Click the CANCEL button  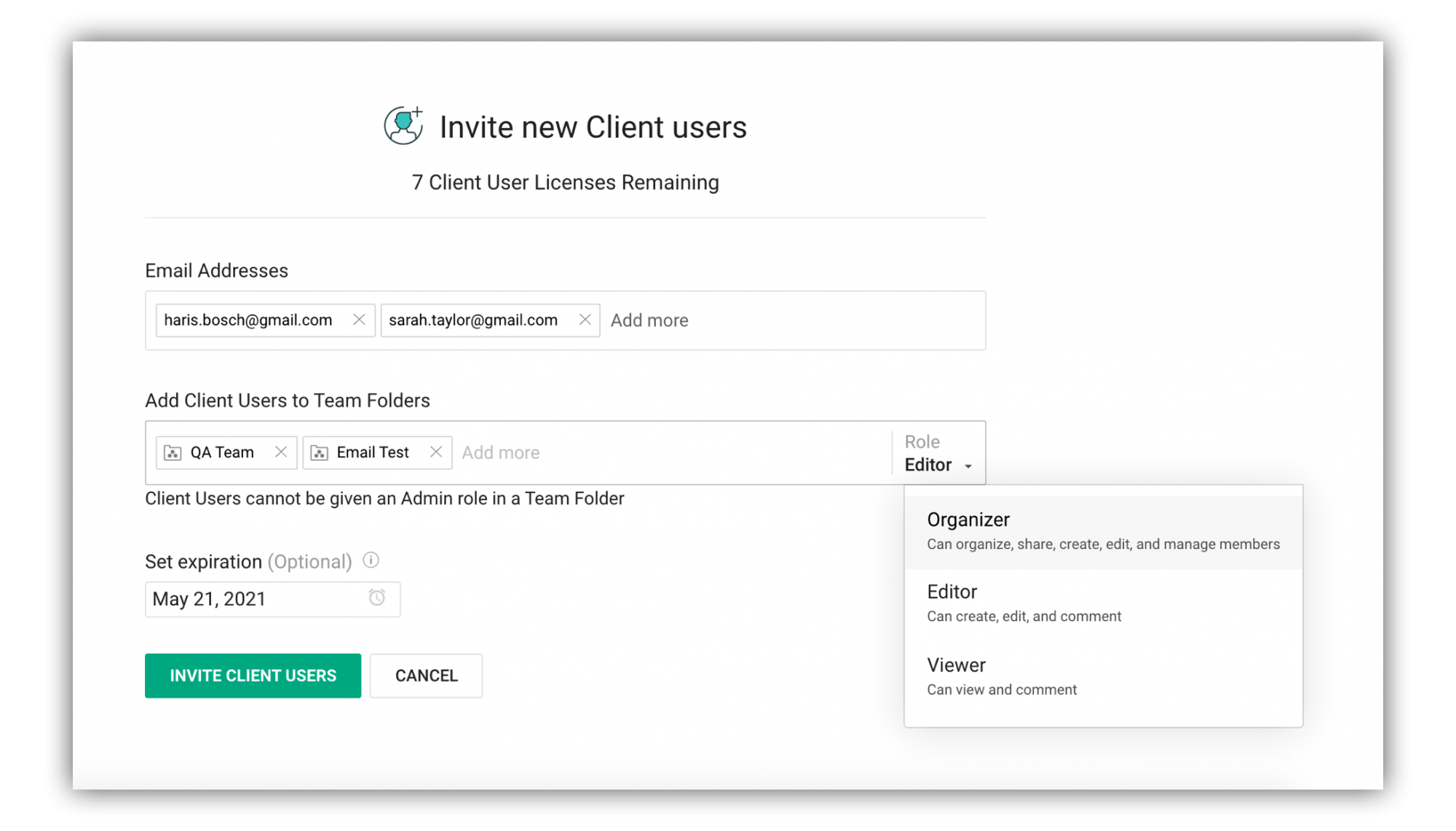(x=426, y=675)
